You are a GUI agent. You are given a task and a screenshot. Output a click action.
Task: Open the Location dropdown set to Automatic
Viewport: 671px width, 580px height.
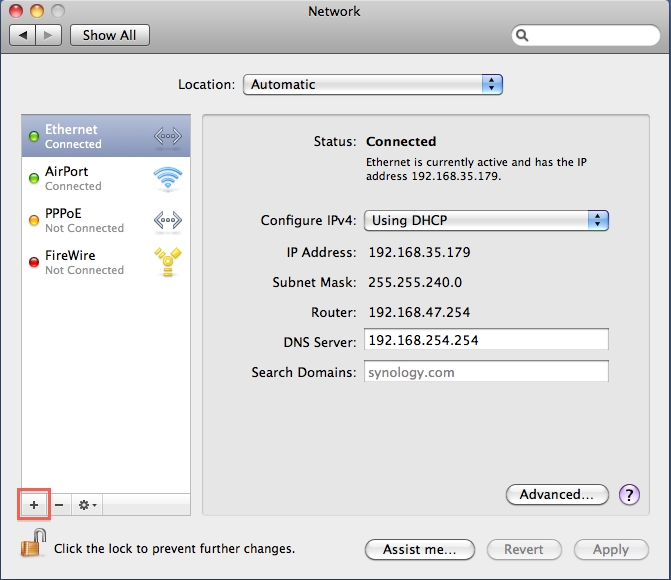[x=373, y=84]
